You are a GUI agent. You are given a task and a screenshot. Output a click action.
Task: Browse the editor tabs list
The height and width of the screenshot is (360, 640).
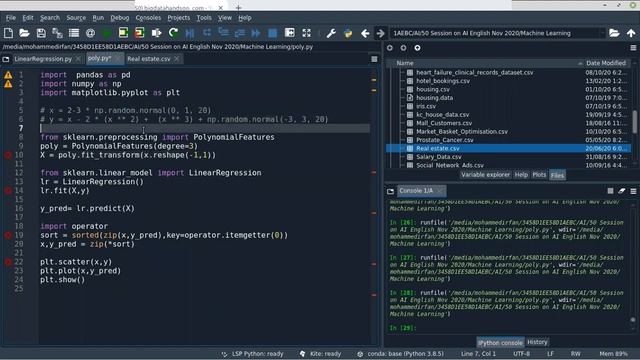6,59
